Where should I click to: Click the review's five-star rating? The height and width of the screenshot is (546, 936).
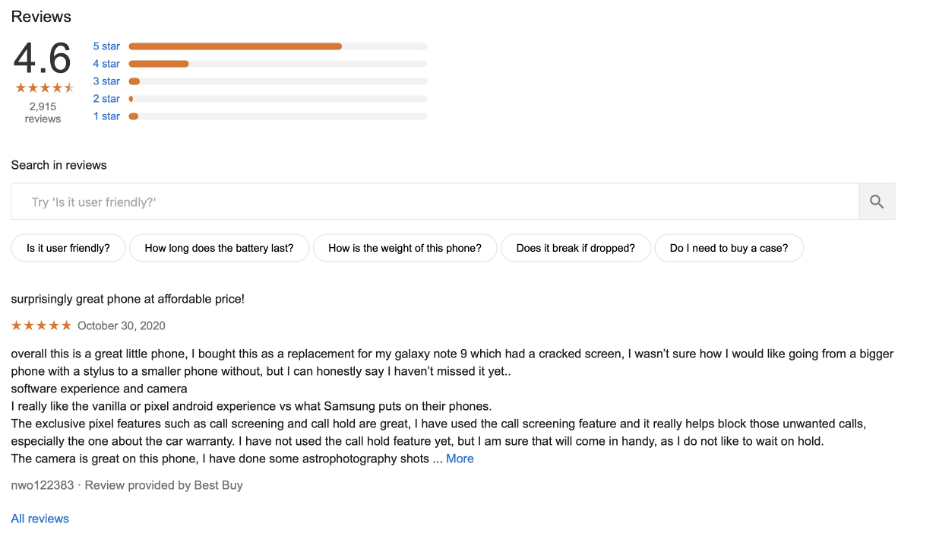click(41, 326)
